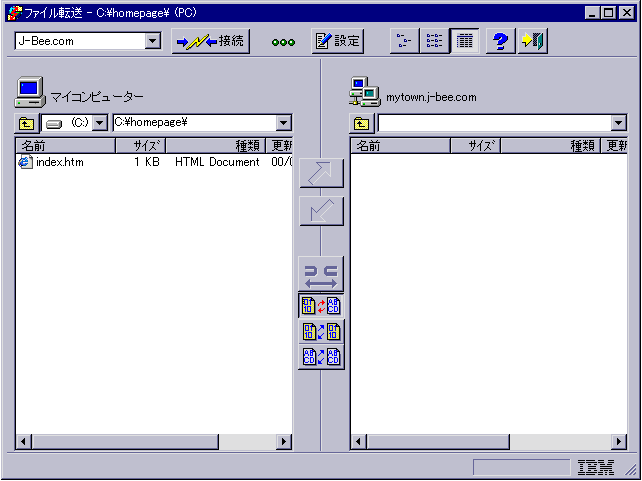Sort local list by 名前 column

[66, 146]
